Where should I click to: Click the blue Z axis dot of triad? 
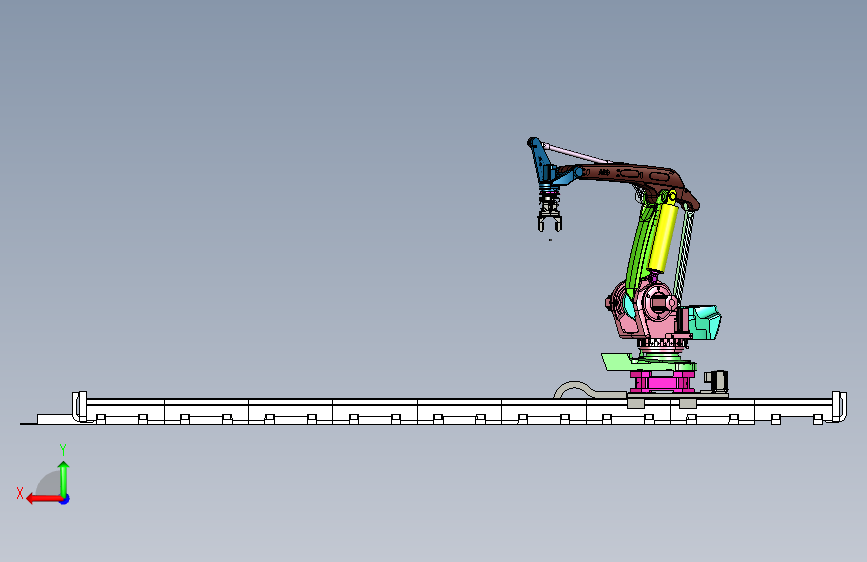click(65, 499)
